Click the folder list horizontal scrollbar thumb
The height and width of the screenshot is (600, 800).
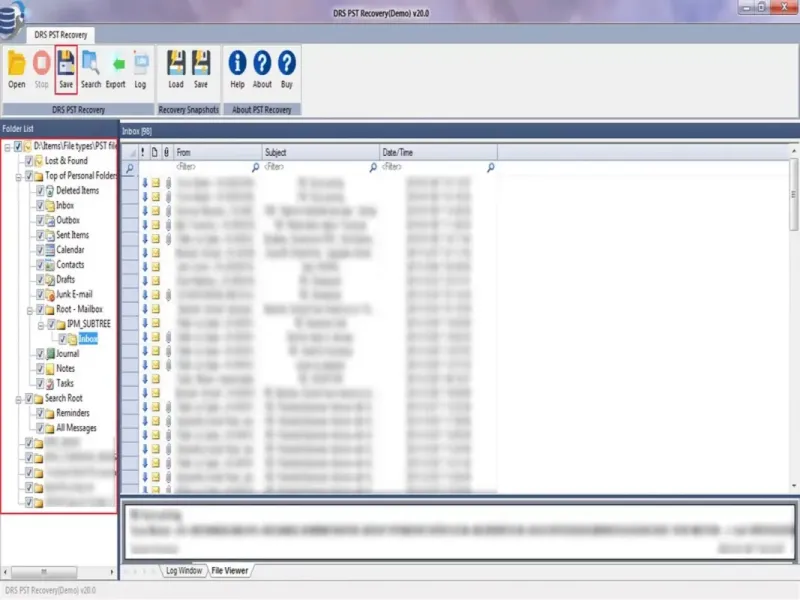44,572
